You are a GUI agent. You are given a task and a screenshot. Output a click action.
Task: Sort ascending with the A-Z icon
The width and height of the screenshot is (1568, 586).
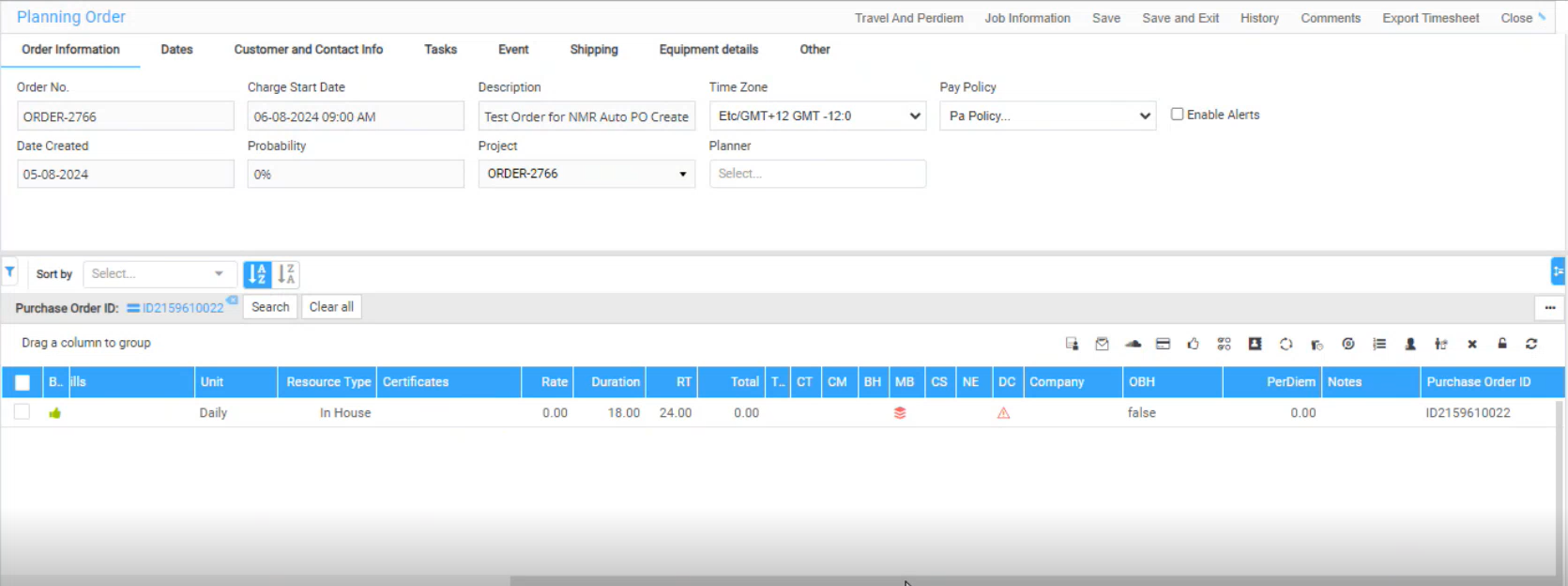click(257, 274)
